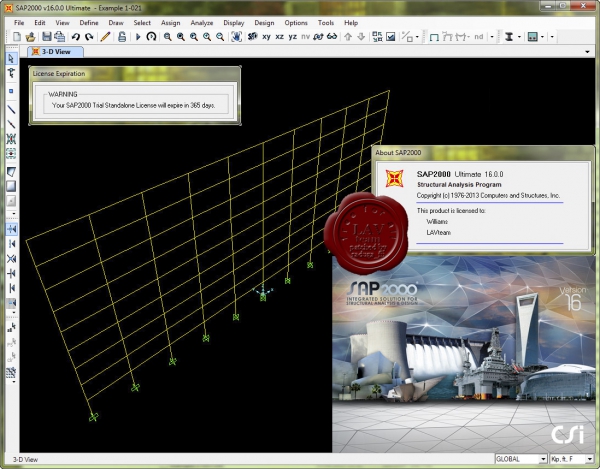The image size is (600, 469).
Task: Select Quick Draw Braces tool
Action: (x=11, y=138)
